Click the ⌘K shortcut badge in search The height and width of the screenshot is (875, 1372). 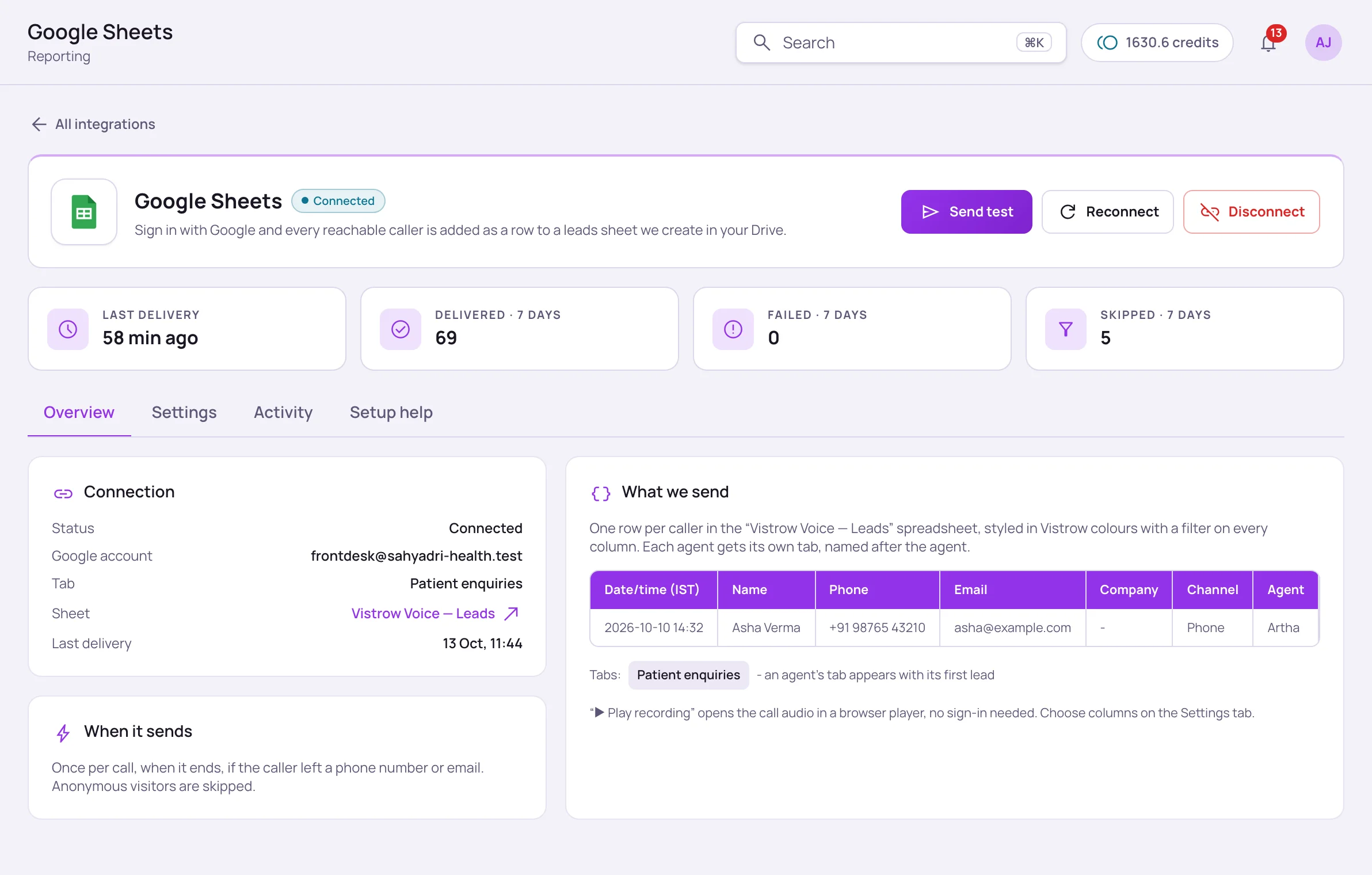point(1034,43)
